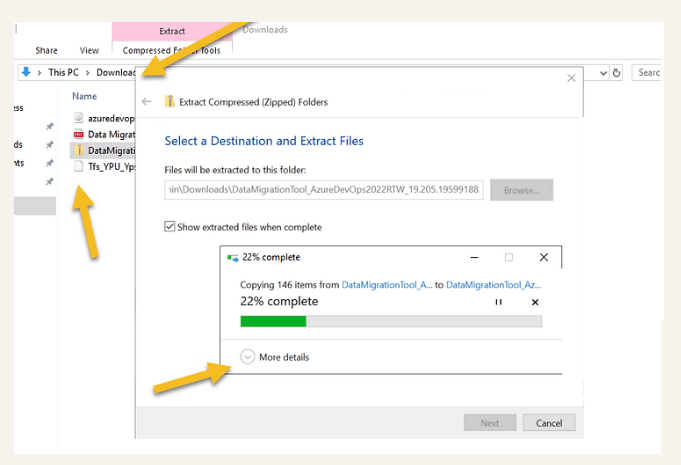Select Downloads breadcrumb in address bar

[116, 73]
